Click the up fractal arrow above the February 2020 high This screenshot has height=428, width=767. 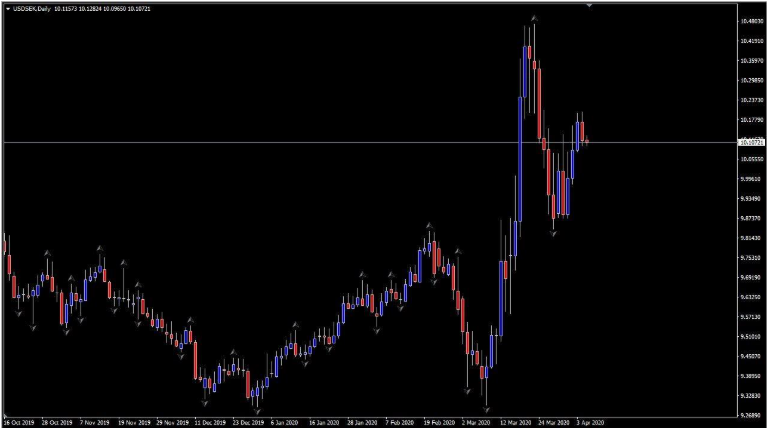430,225
